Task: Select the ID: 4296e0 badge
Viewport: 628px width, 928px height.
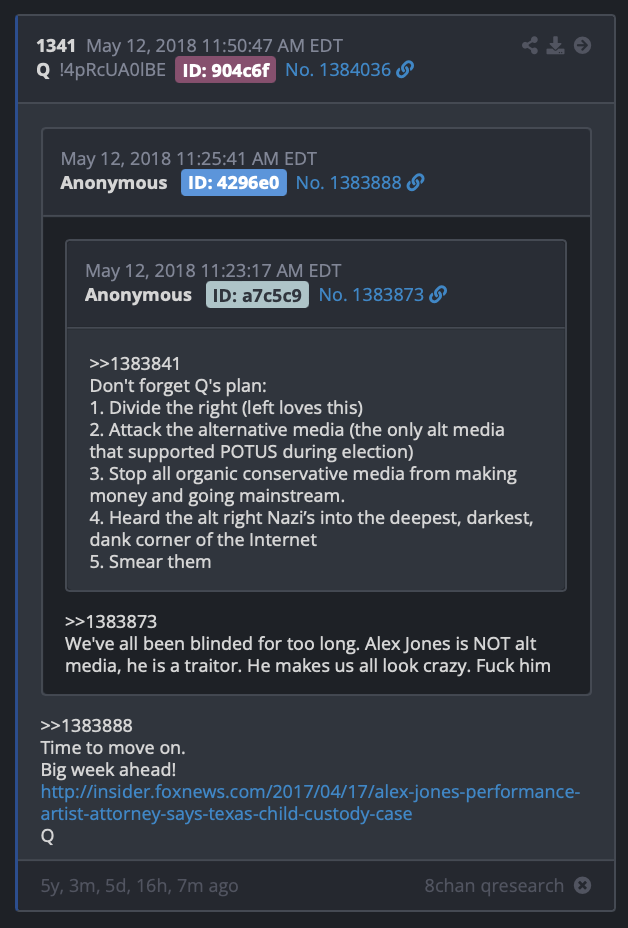Action: (234, 183)
